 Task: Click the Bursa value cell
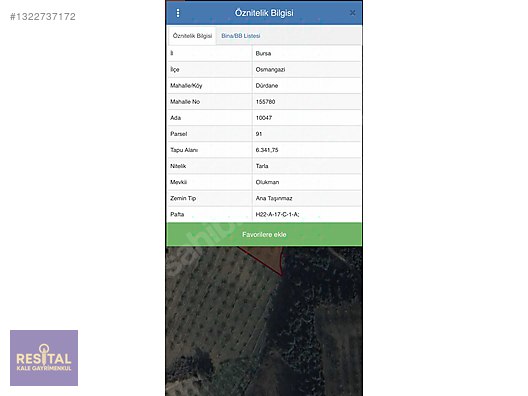[x=306, y=54]
